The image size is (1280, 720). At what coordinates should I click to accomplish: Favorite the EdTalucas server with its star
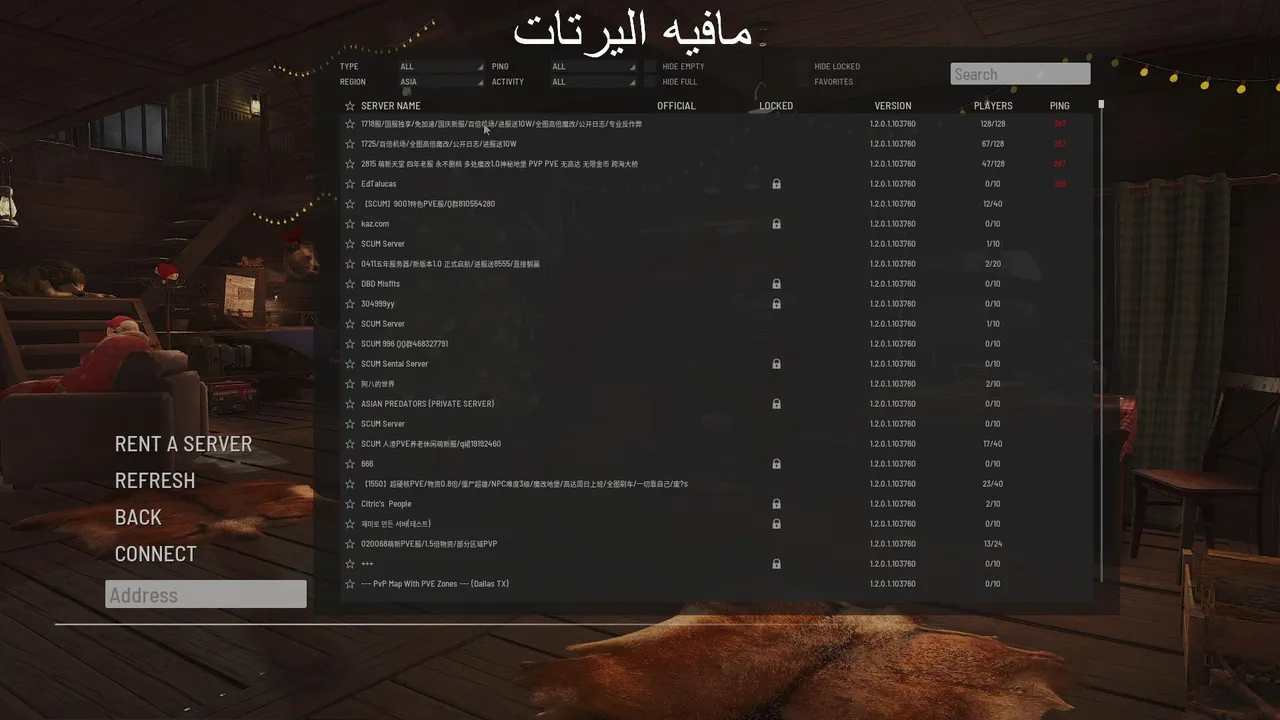point(350,184)
